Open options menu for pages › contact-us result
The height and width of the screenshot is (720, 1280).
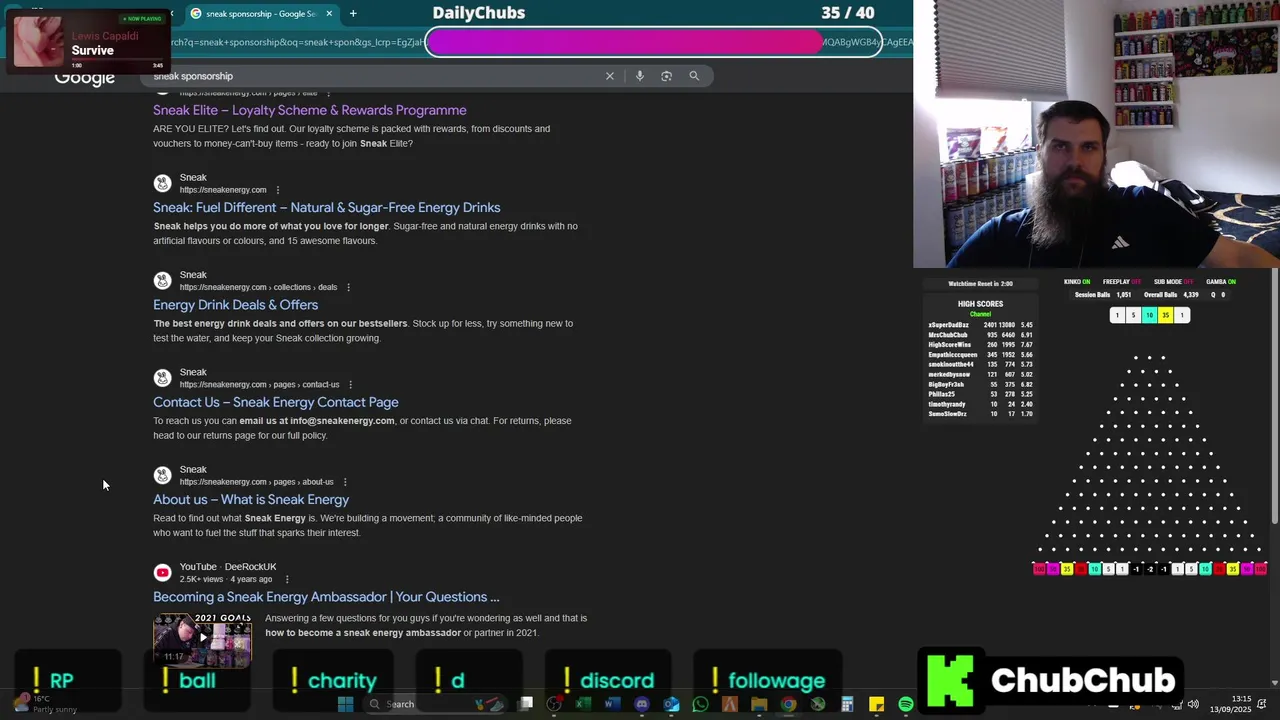click(350, 384)
